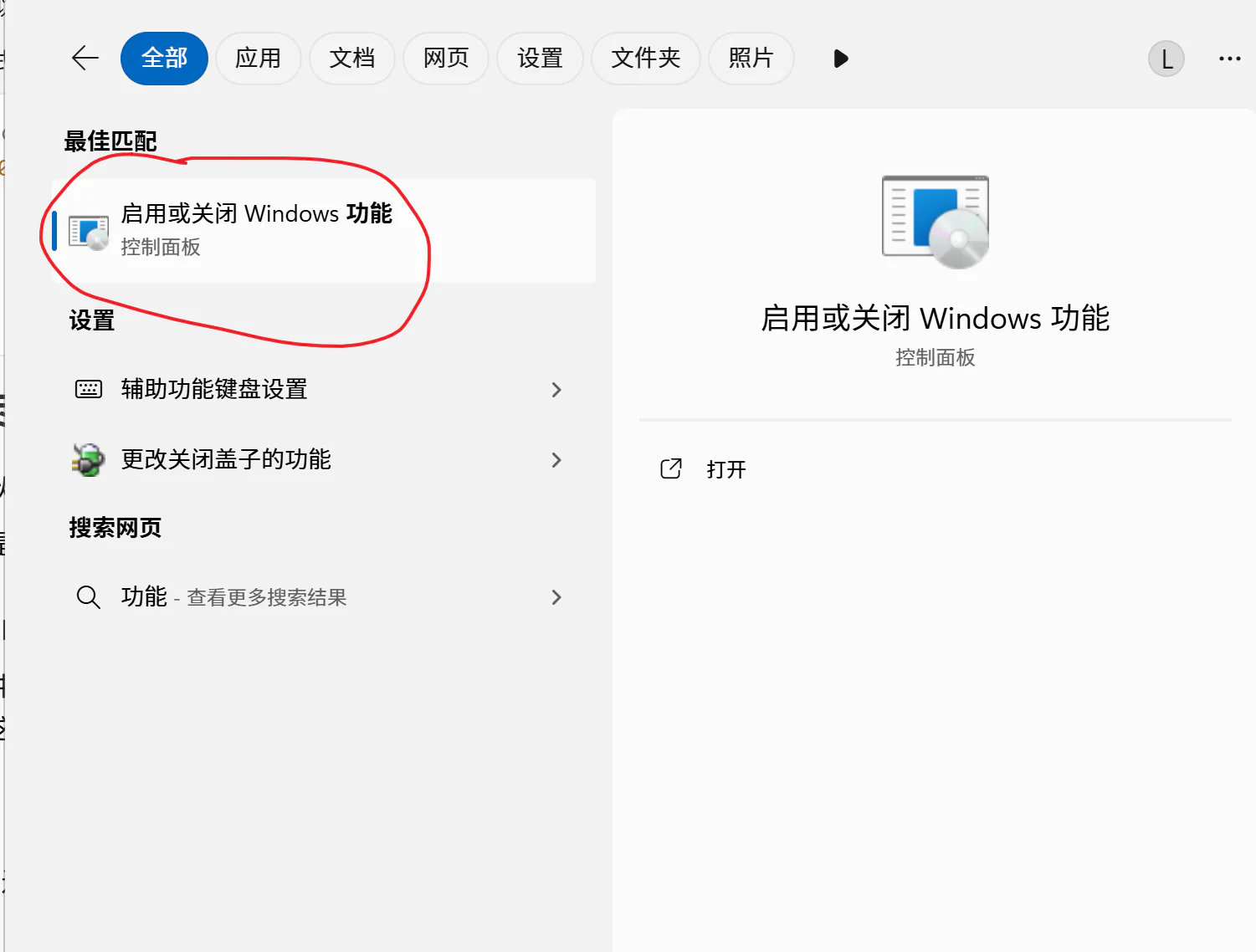The width and height of the screenshot is (1256, 952).
Task: Click the large Windows features icon in preview
Action: [x=936, y=222]
